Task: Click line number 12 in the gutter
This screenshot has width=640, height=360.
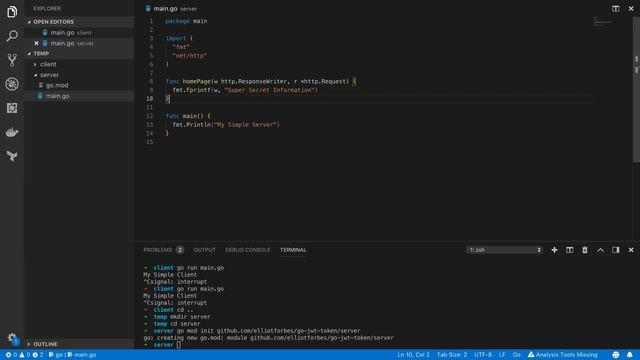Action: coord(149,116)
